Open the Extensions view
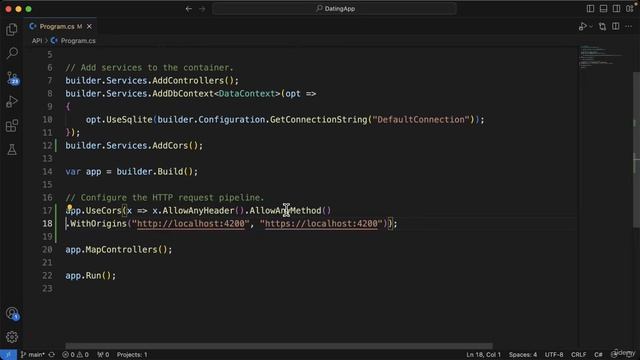The height and width of the screenshot is (360, 640). (x=12, y=126)
